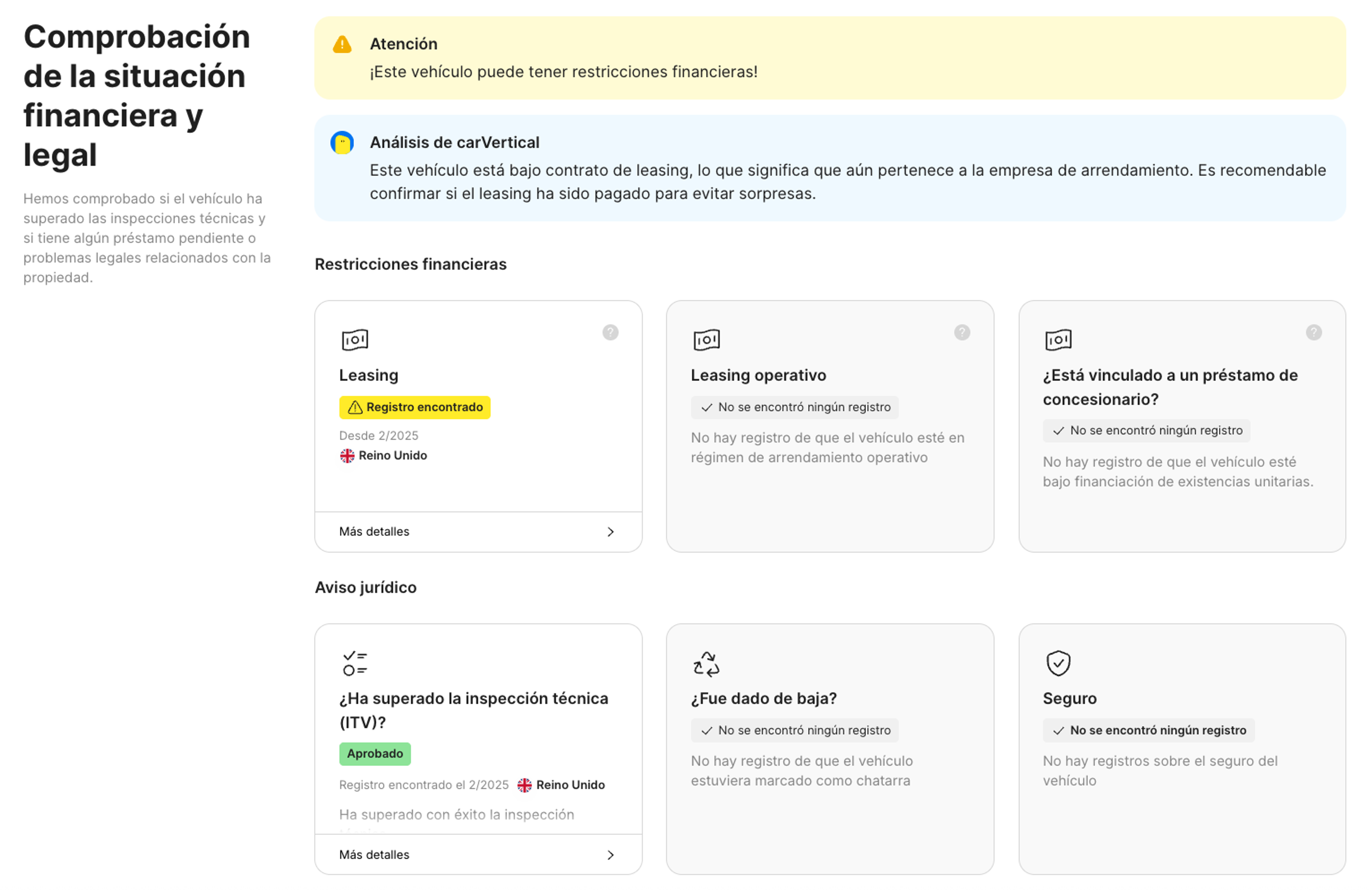This screenshot has height=890, width=1372.
Task: Click checkmark in Seguro no-record badge
Action: [1059, 731]
